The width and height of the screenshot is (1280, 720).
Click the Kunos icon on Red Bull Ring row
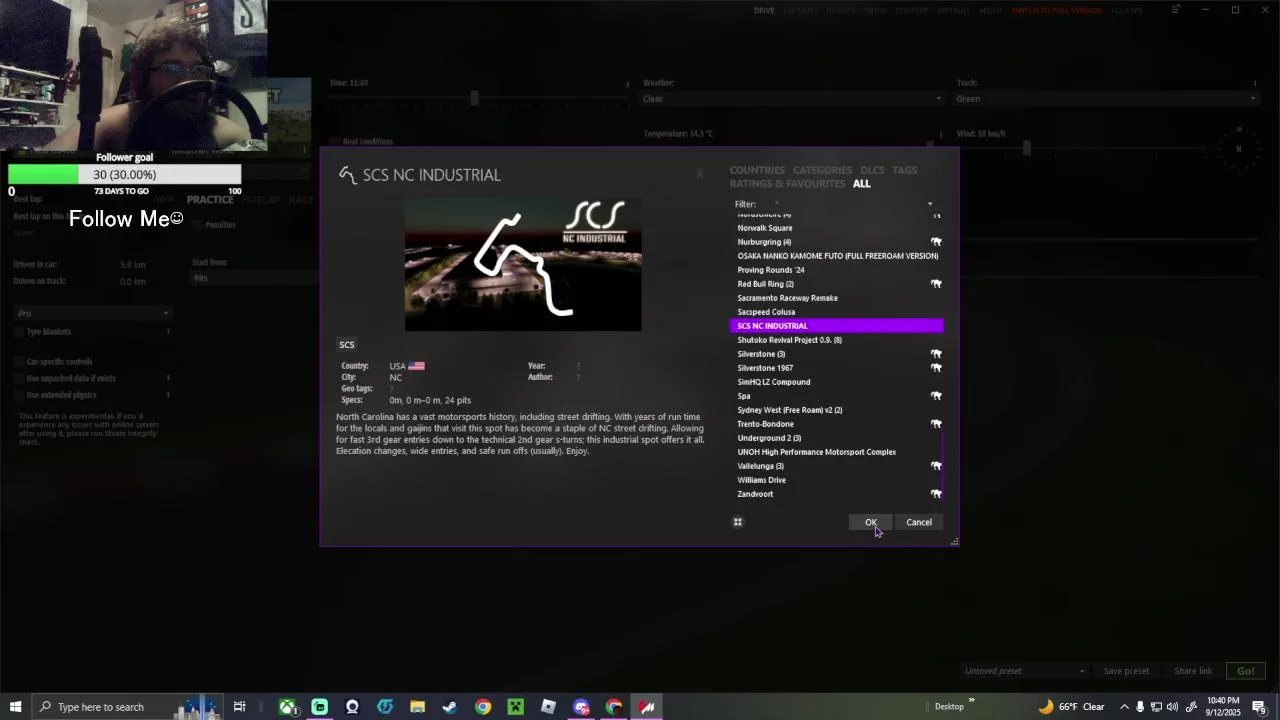tap(936, 284)
